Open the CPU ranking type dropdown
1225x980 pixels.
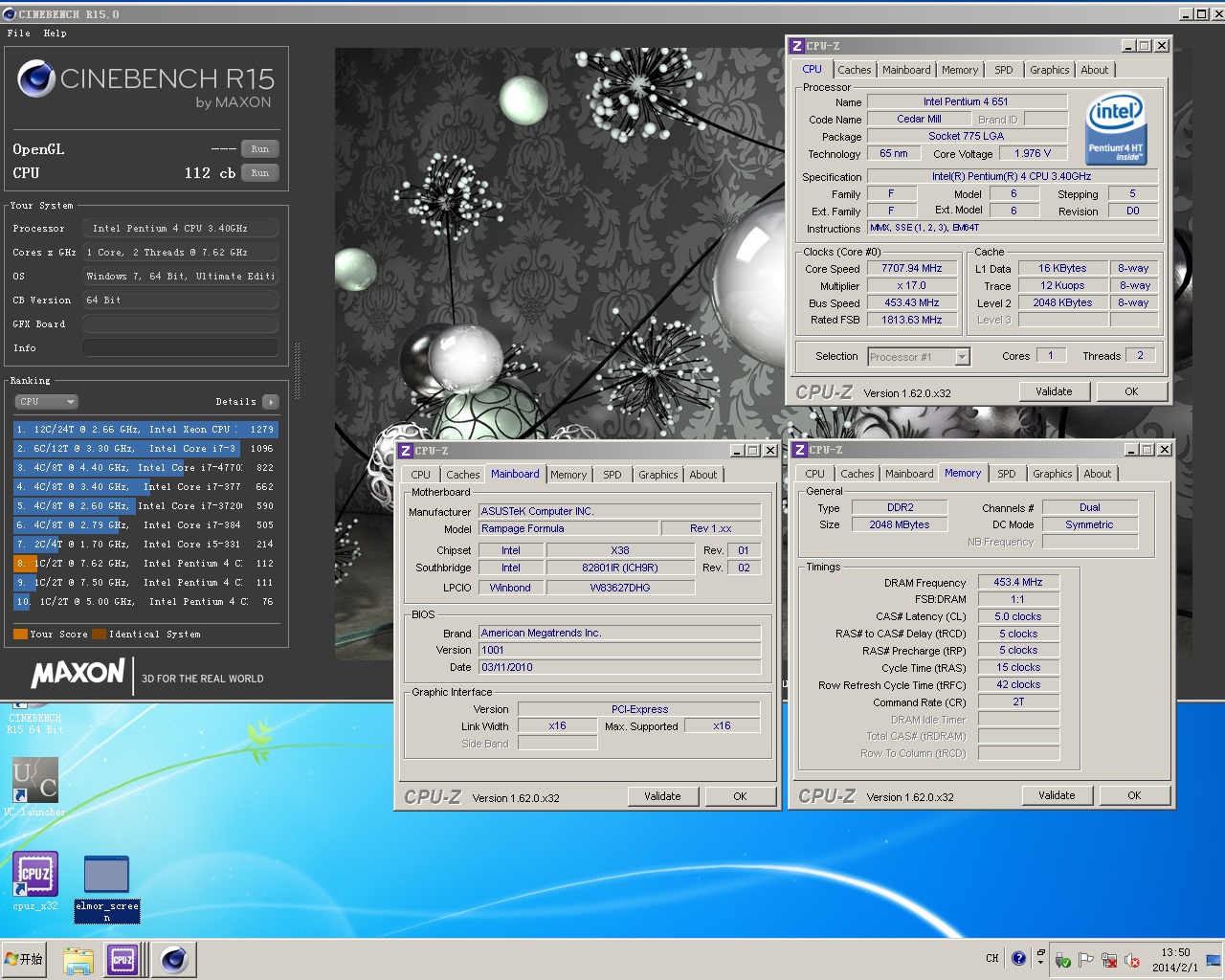click(x=45, y=402)
